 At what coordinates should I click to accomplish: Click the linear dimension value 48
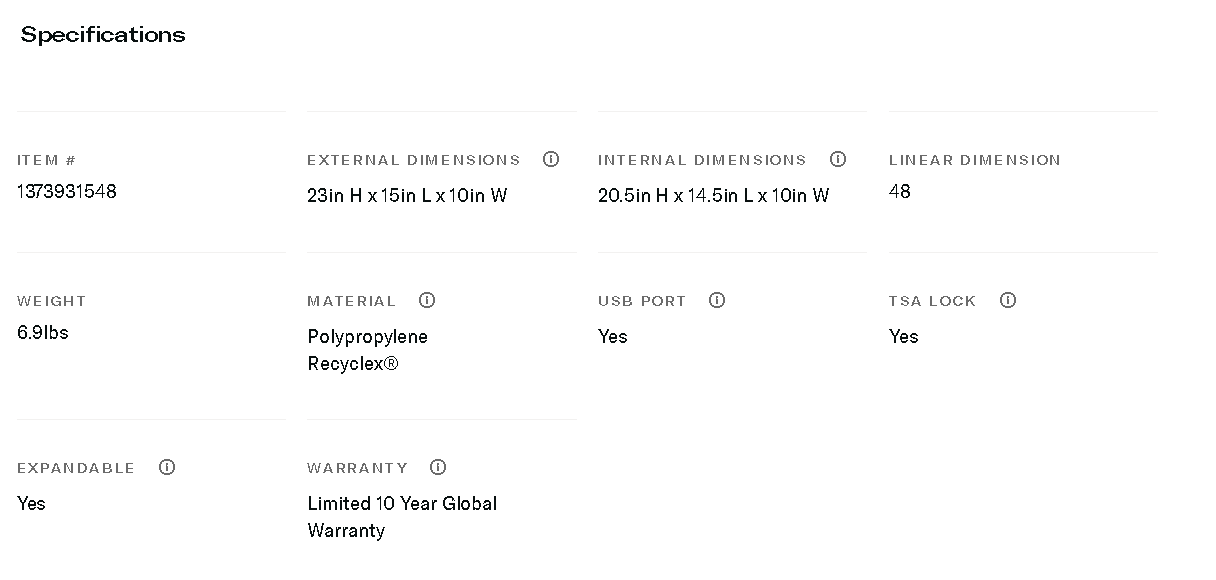900,191
